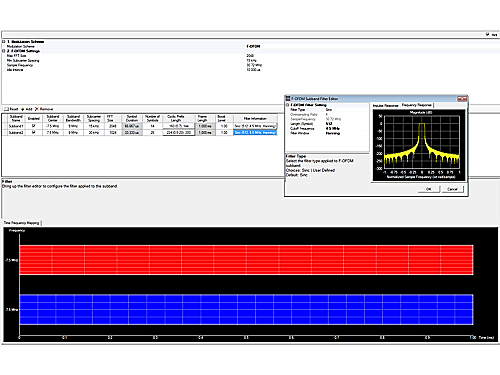
Task: Open Subband1 Filter Information cell
Action: click(x=255, y=126)
